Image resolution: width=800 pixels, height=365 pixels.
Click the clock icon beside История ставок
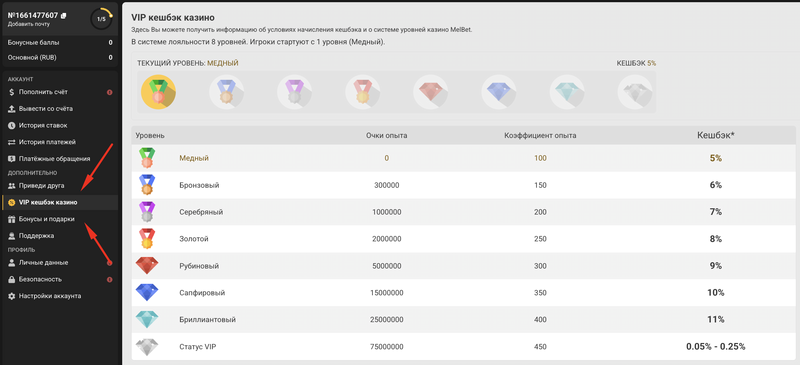click(12, 125)
